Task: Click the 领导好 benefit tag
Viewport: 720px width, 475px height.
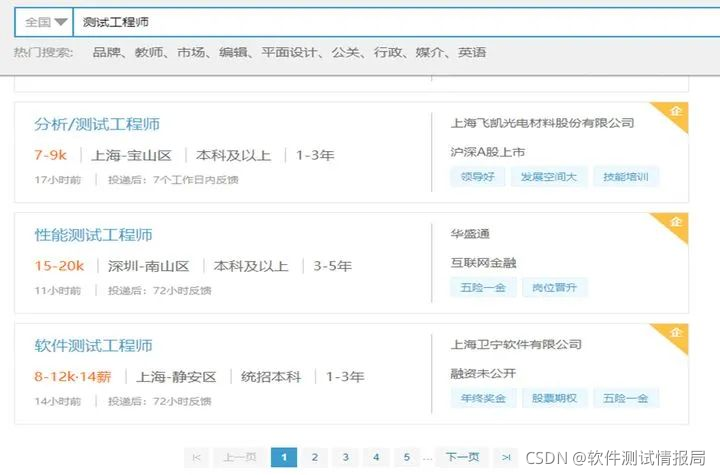Action: 478,177
